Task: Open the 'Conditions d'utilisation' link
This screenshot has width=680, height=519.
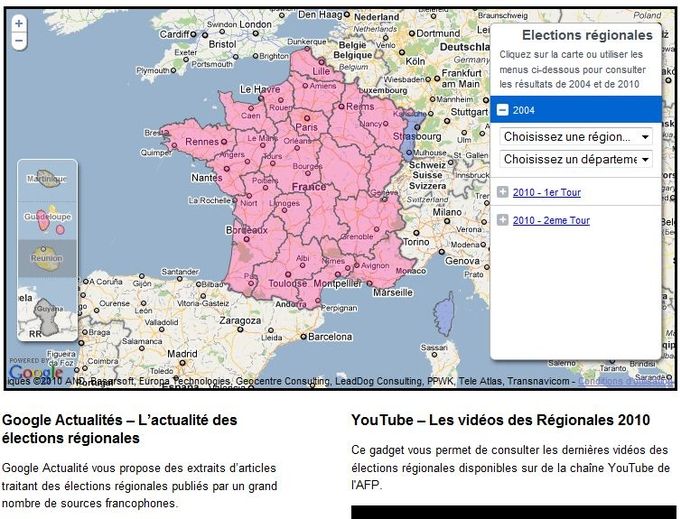Action: tap(626, 381)
